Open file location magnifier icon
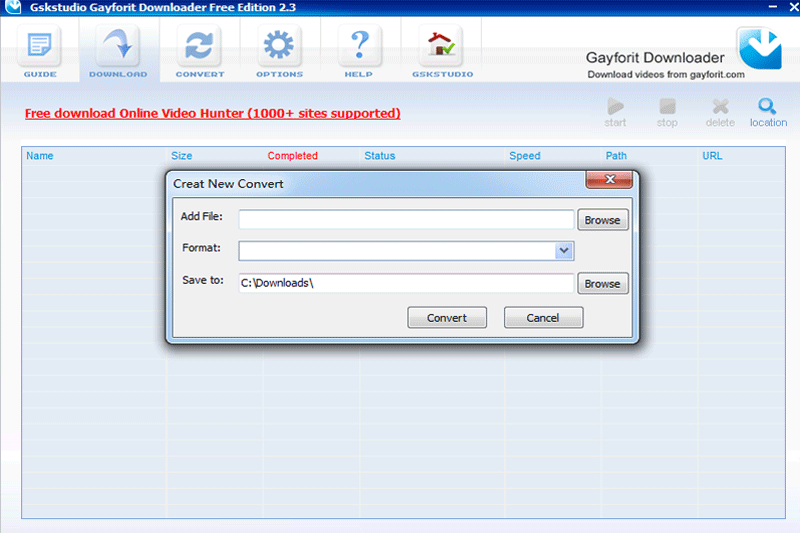The height and width of the screenshot is (533, 800). click(767, 106)
